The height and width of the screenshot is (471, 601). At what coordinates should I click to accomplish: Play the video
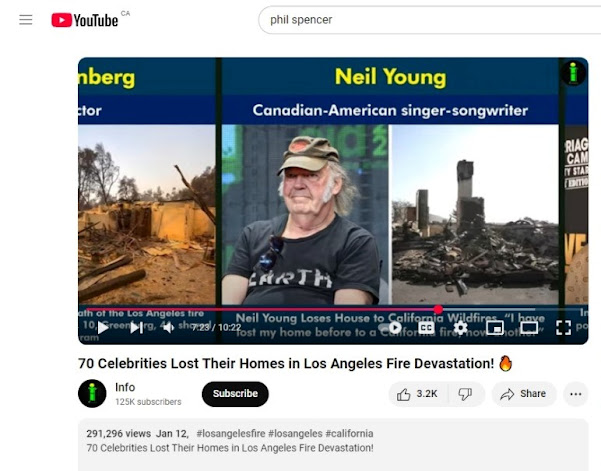click(x=103, y=328)
